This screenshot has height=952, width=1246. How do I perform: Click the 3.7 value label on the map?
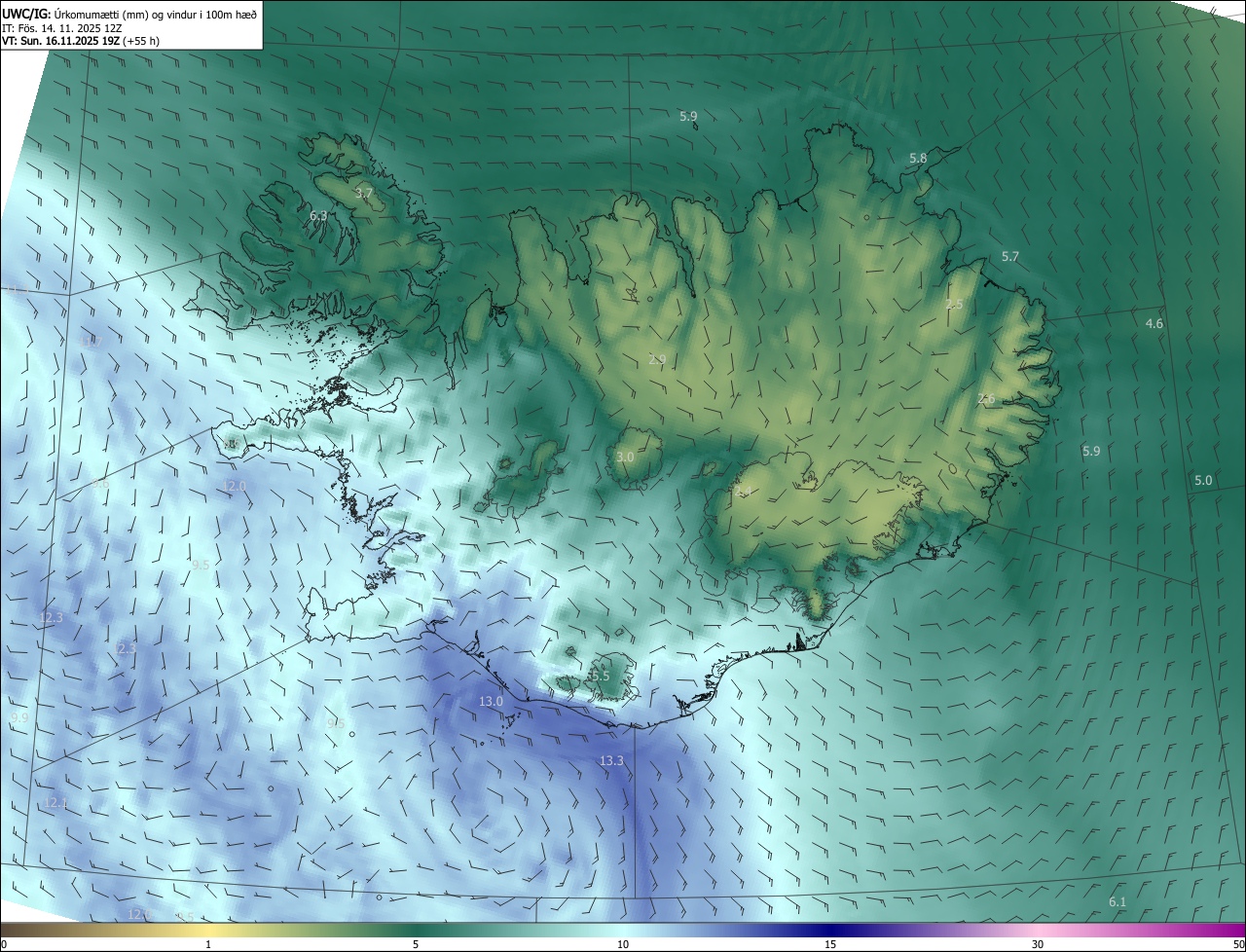(x=364, y=194)
